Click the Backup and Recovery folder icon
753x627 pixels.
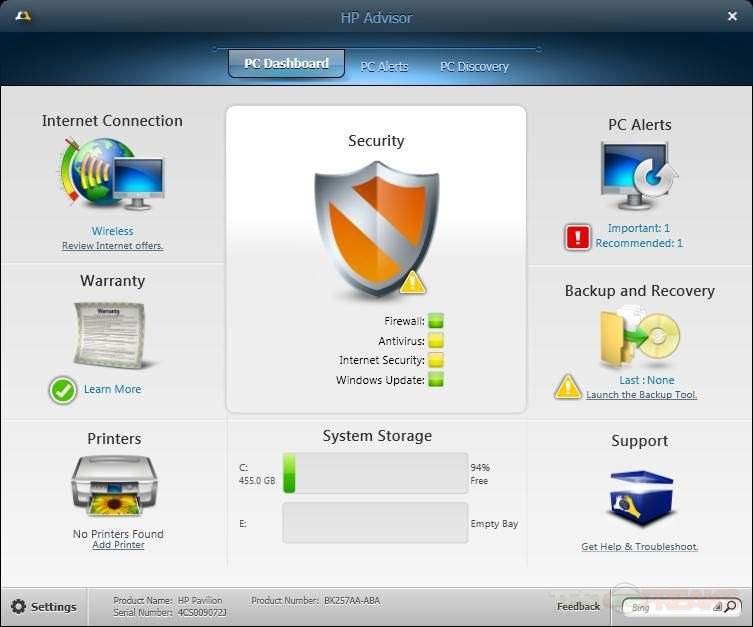(x=639, y=339)
